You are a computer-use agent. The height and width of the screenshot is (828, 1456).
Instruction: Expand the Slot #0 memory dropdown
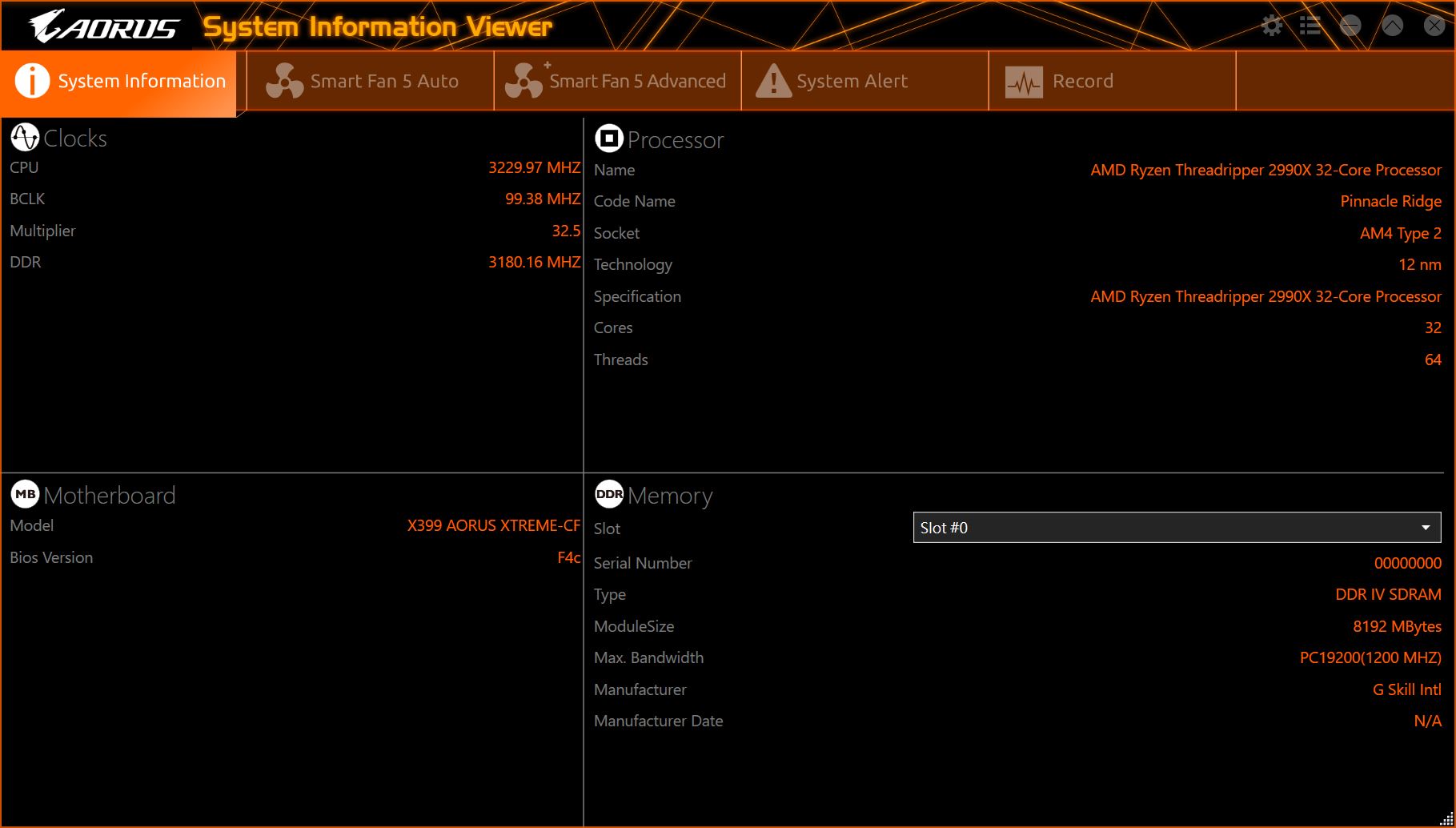click(1177, 528)
